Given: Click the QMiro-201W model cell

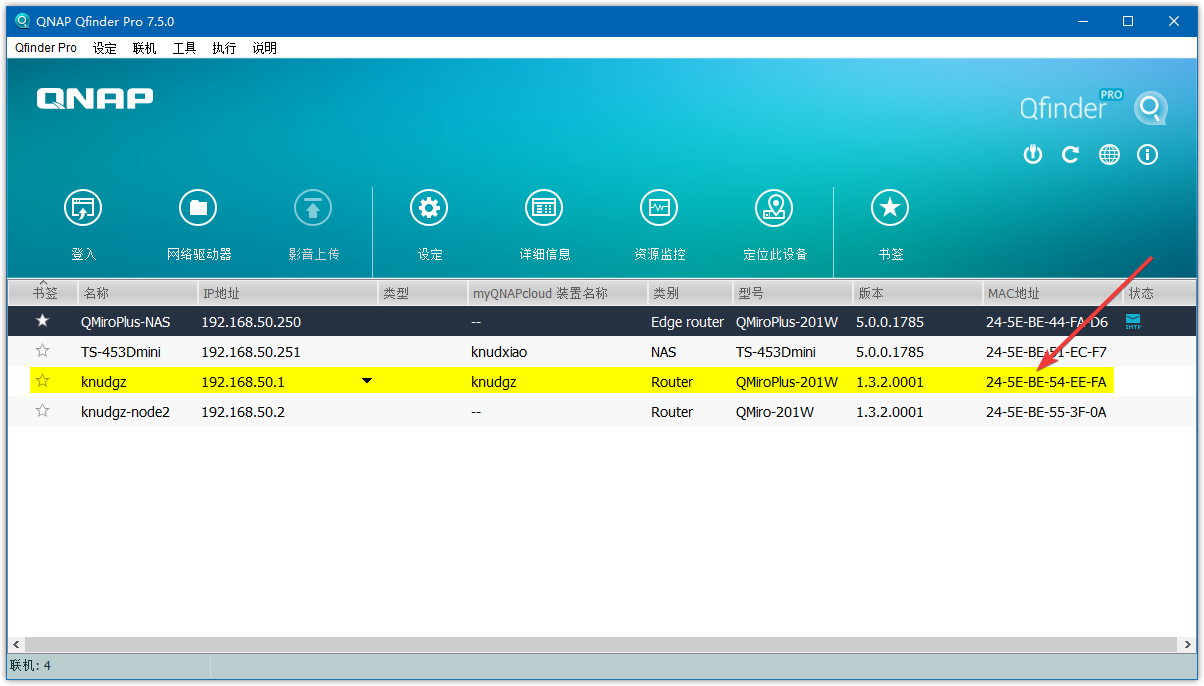Looking at the screenshot, I should tap(777, 412).
